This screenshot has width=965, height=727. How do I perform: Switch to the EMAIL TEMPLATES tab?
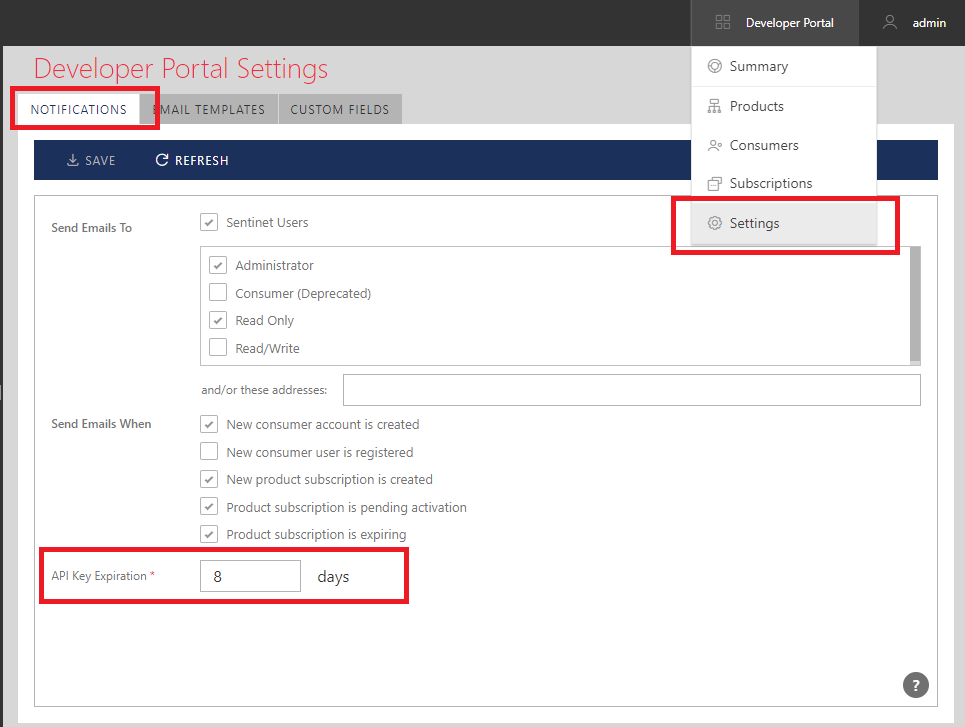pos(209,109)
